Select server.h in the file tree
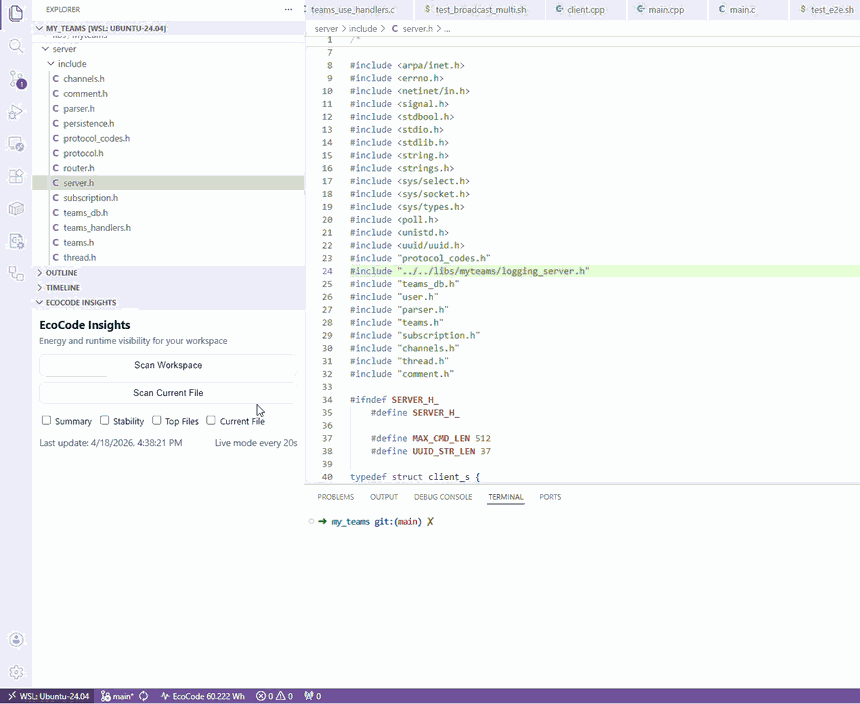860x704 pixels. [168, 183]
